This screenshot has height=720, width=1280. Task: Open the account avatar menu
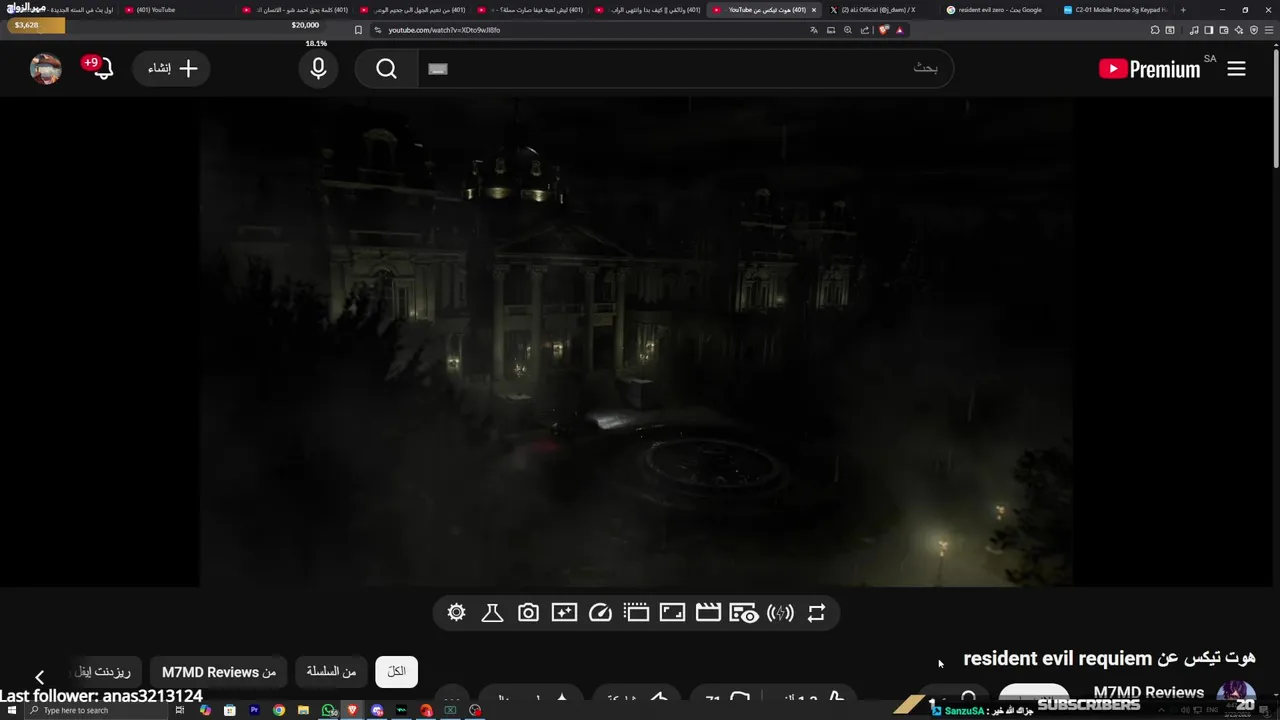pyautogui.click(x=46, y=68)
